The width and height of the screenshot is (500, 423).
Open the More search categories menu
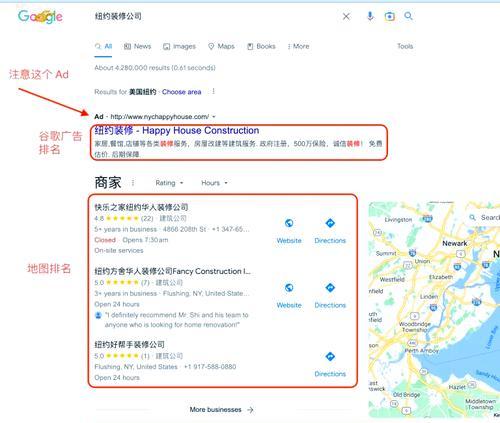[x=298, y=46]
